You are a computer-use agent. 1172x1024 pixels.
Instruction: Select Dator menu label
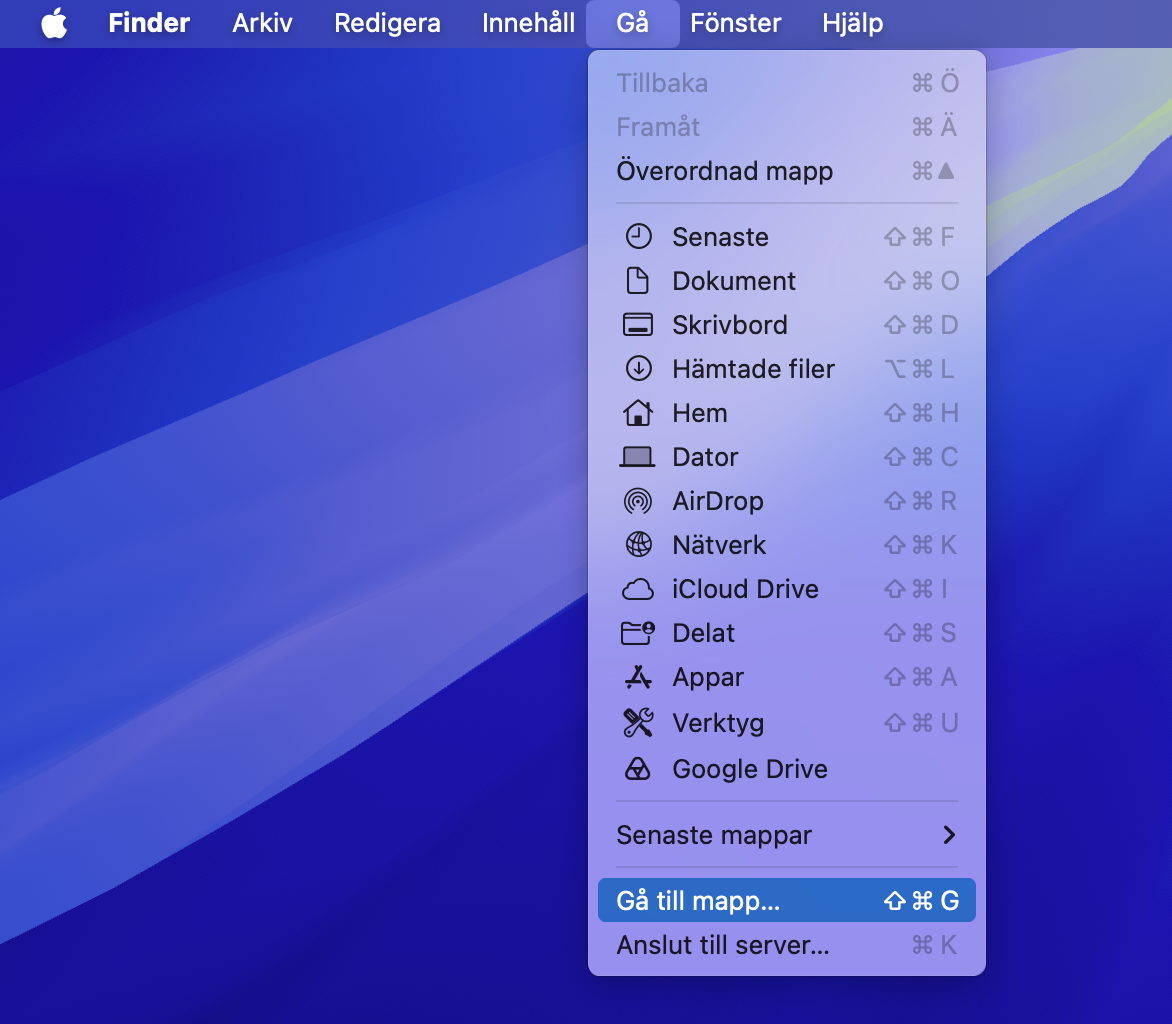tap(705, 457)
